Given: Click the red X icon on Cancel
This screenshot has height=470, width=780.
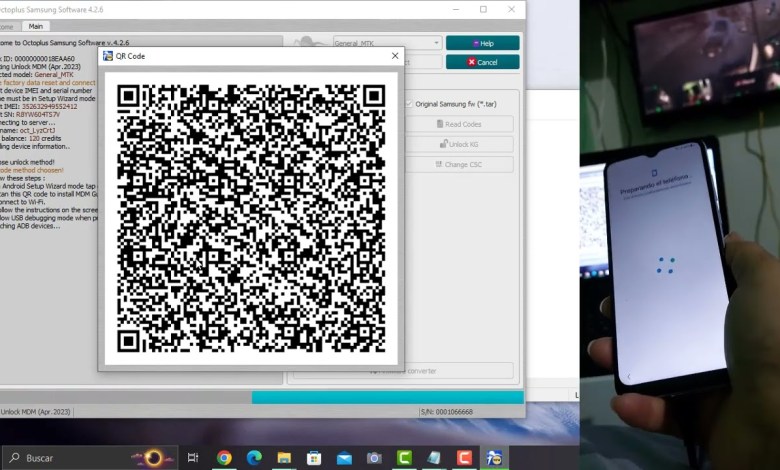Looking at the screenshot, I should [471, 62].
